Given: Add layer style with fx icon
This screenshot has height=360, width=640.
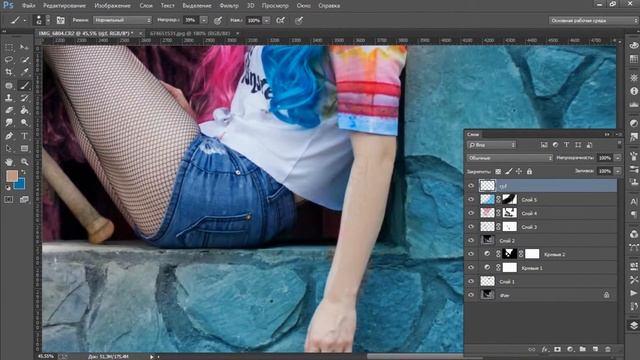Looking at the screenshot, I should coord(544,349).
